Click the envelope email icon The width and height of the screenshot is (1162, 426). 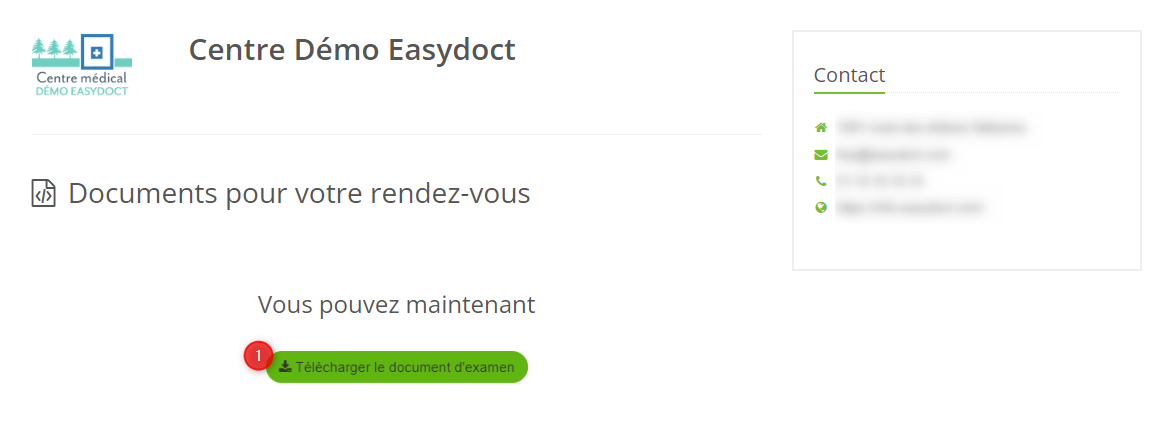pyautogui.click(x=821, y=155)
